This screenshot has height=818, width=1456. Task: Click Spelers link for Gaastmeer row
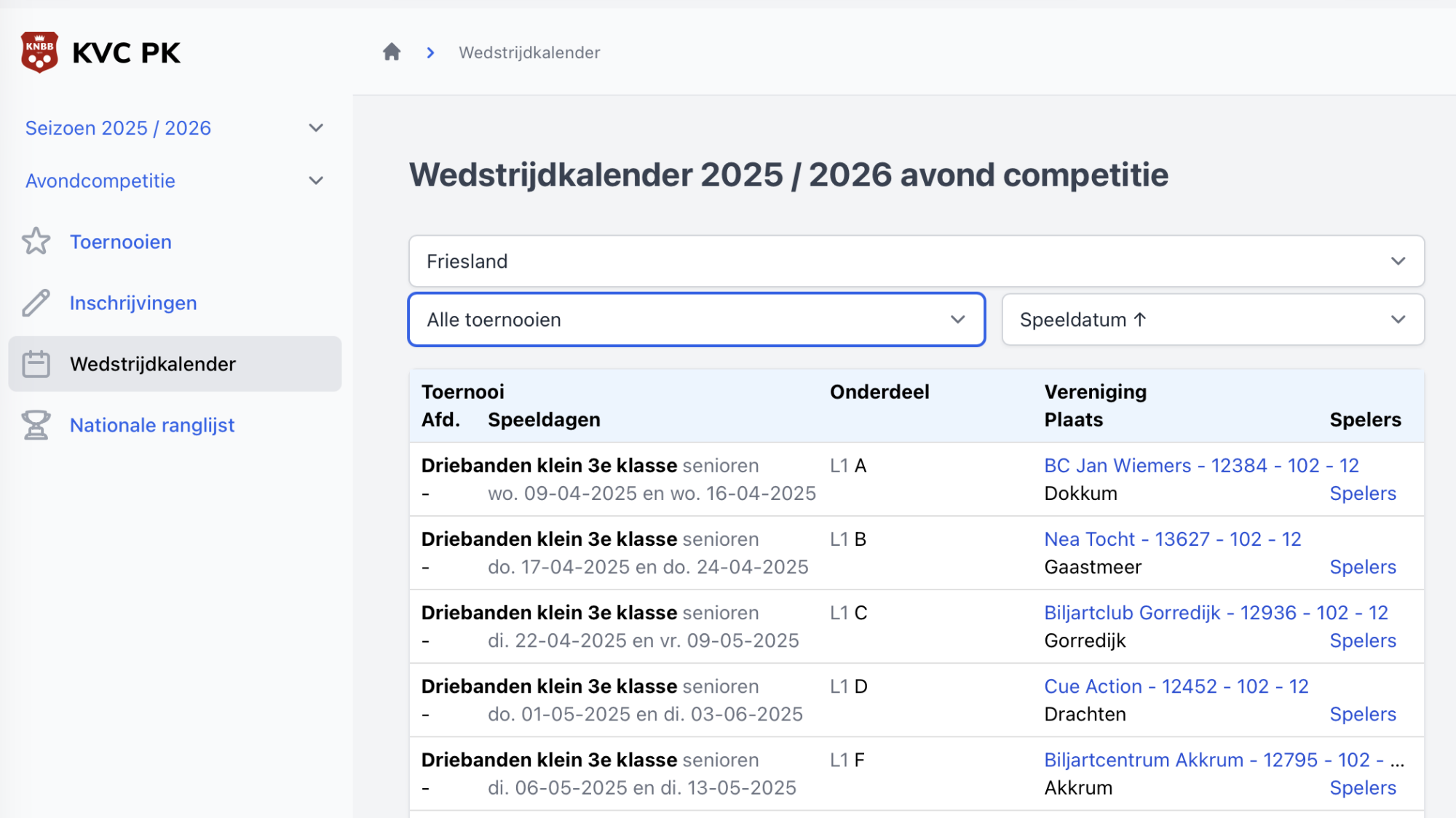pyautogui.click(x=1362, y=567)
